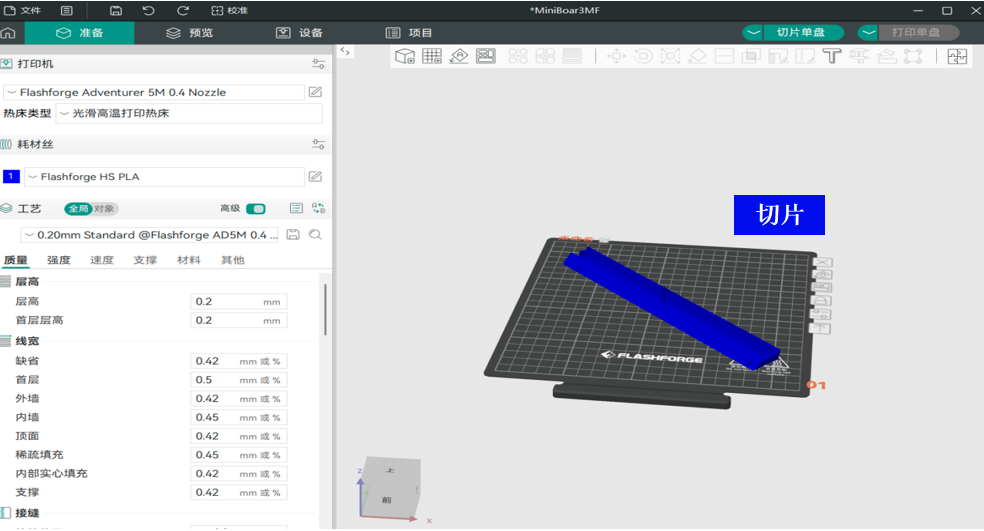Open the dropdown arrow beside 切片单盘

(753, 33)
